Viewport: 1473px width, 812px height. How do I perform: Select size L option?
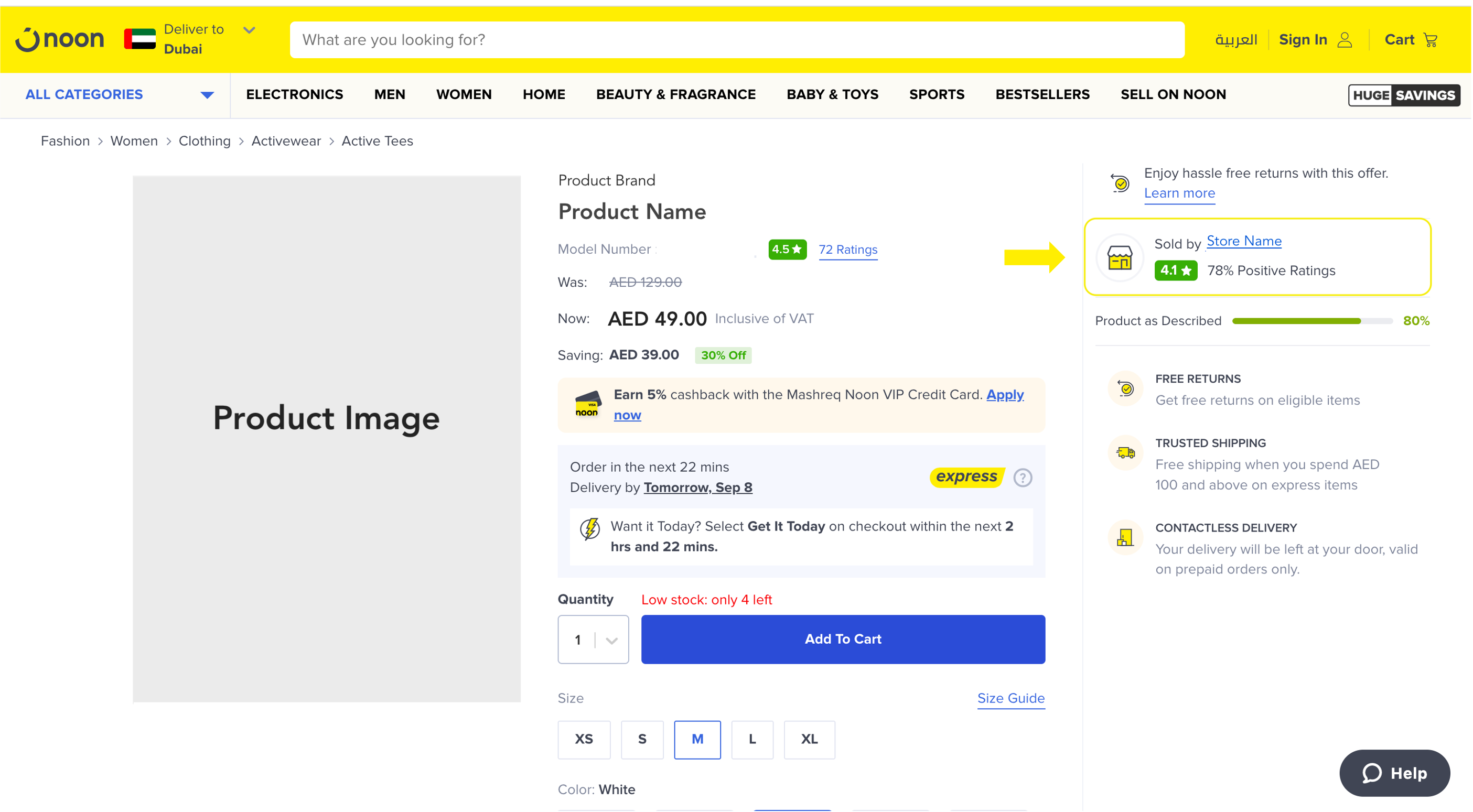coord(752,740)
